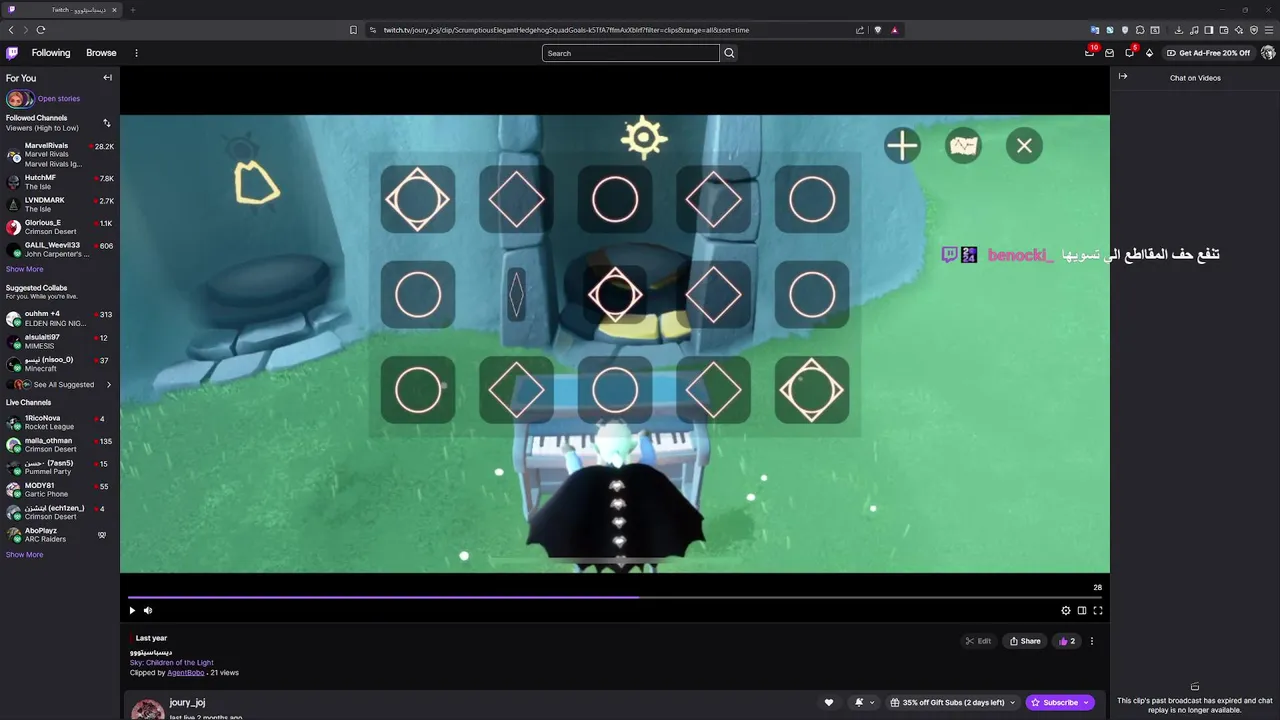Toggle the Brave sidebar panel icon
The width and height of the screenshot is (1280, 720).
[x=1209, y=30]
